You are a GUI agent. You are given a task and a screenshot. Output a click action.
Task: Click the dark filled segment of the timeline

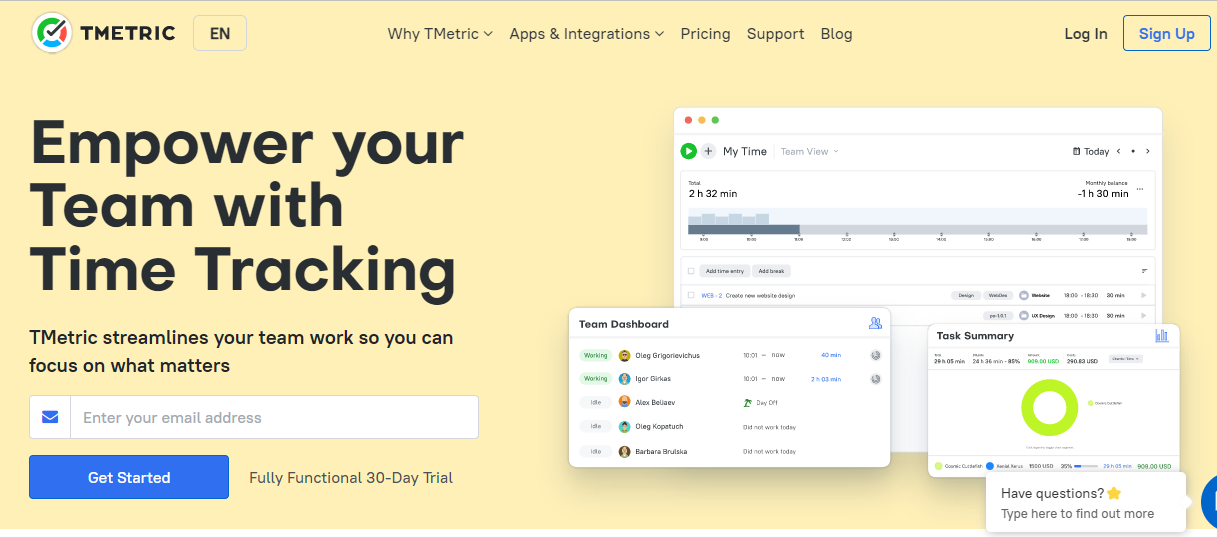pyautogui.click(x=744, y=230)
